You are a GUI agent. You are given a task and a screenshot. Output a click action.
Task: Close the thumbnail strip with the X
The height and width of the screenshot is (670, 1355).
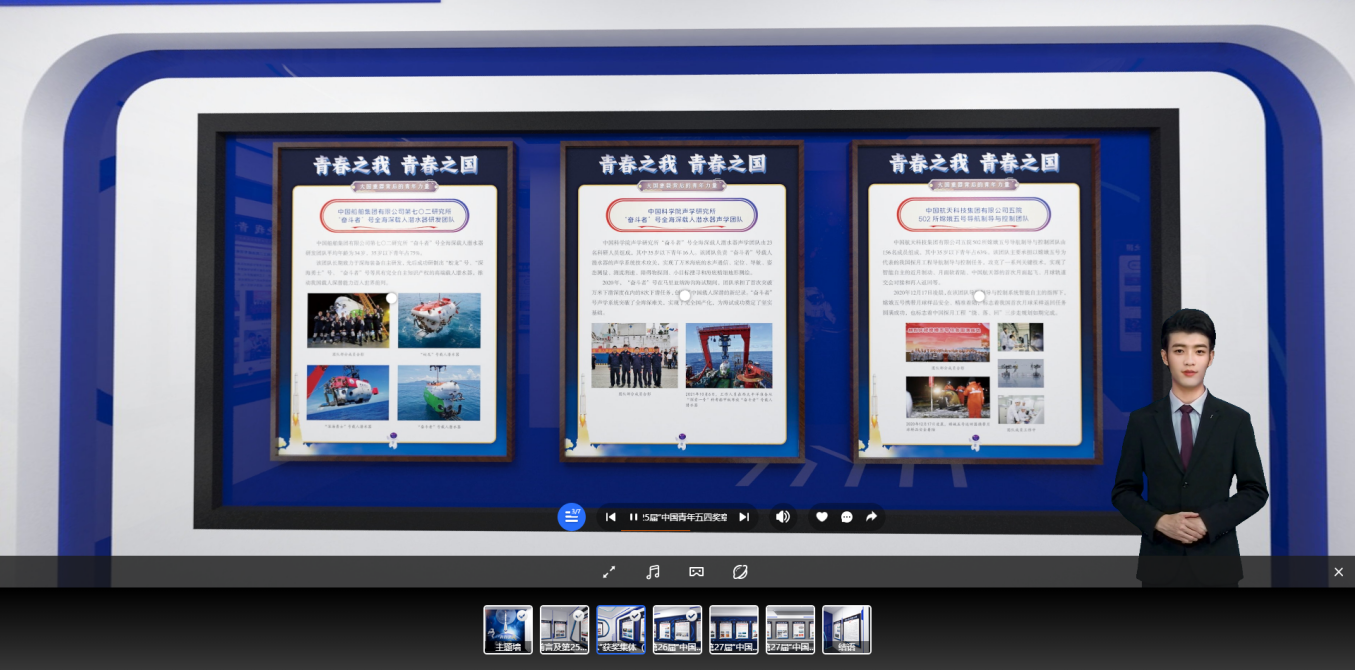tap(1338, 572)
